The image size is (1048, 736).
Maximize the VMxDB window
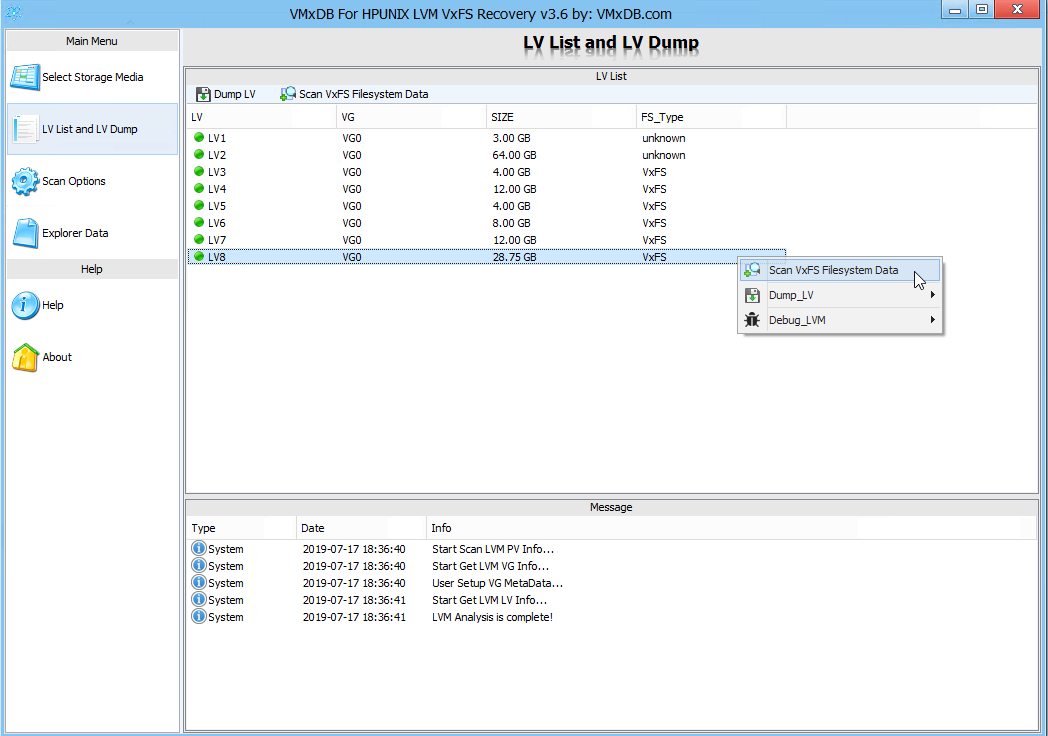point(982,9)
